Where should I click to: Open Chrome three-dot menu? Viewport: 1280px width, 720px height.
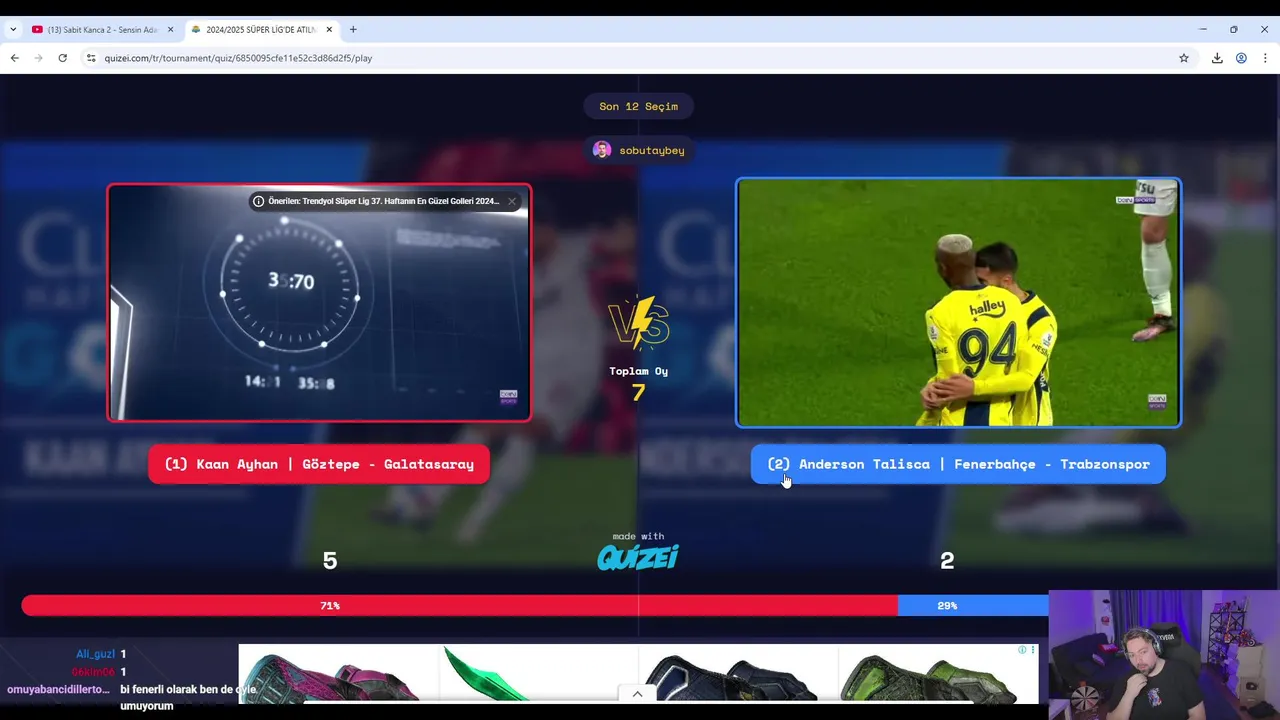1265,58
